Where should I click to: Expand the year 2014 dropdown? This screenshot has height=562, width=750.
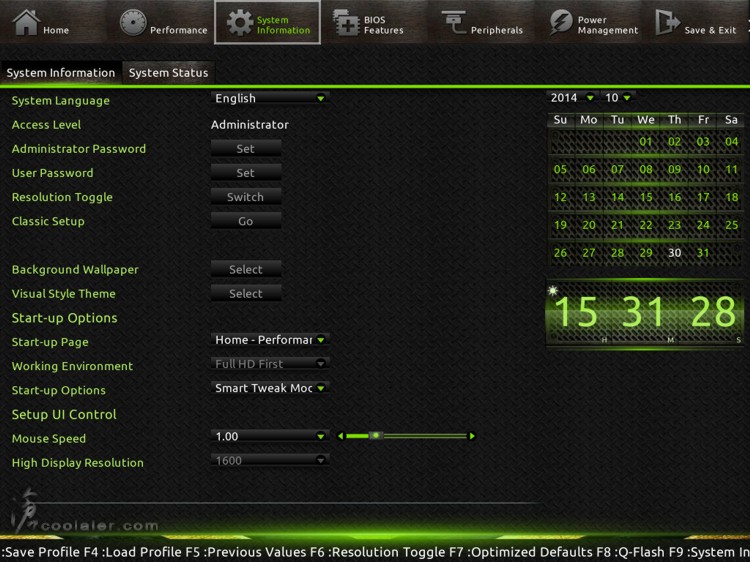click(572, 98)
